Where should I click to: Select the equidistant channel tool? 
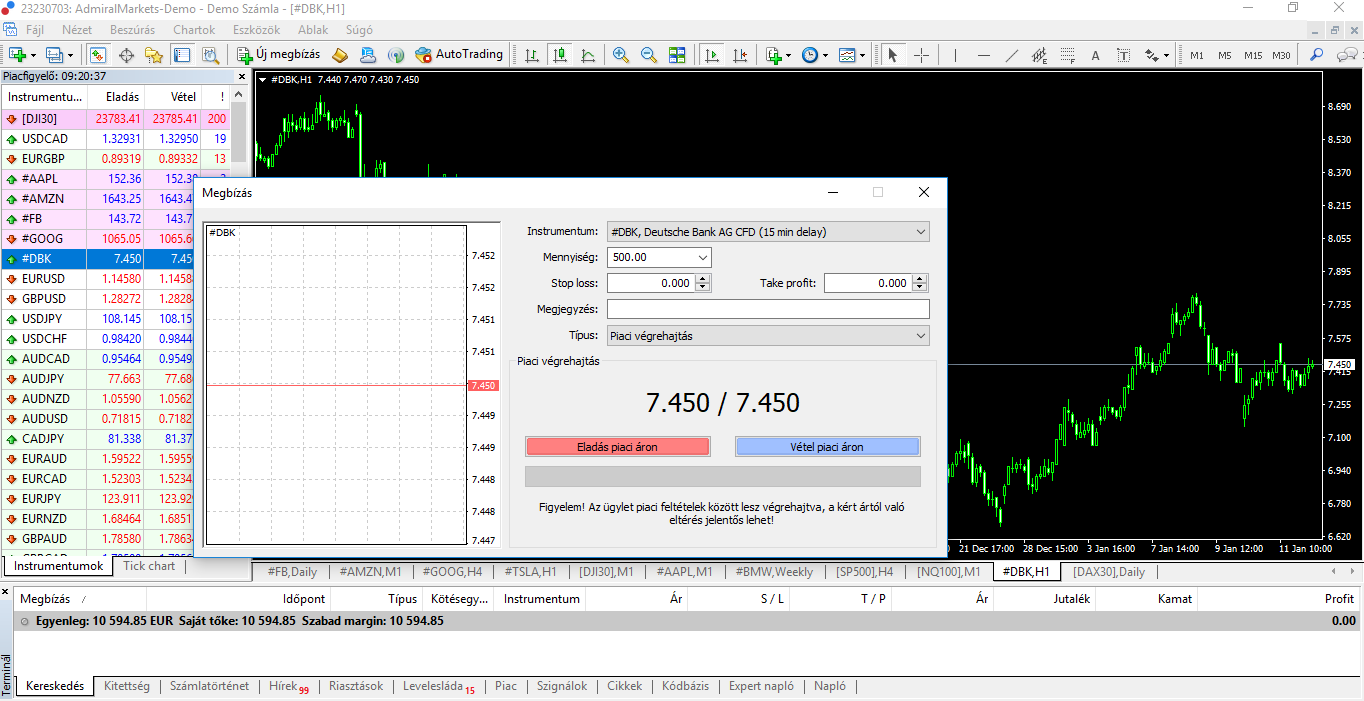click(x=1040, y=55)
